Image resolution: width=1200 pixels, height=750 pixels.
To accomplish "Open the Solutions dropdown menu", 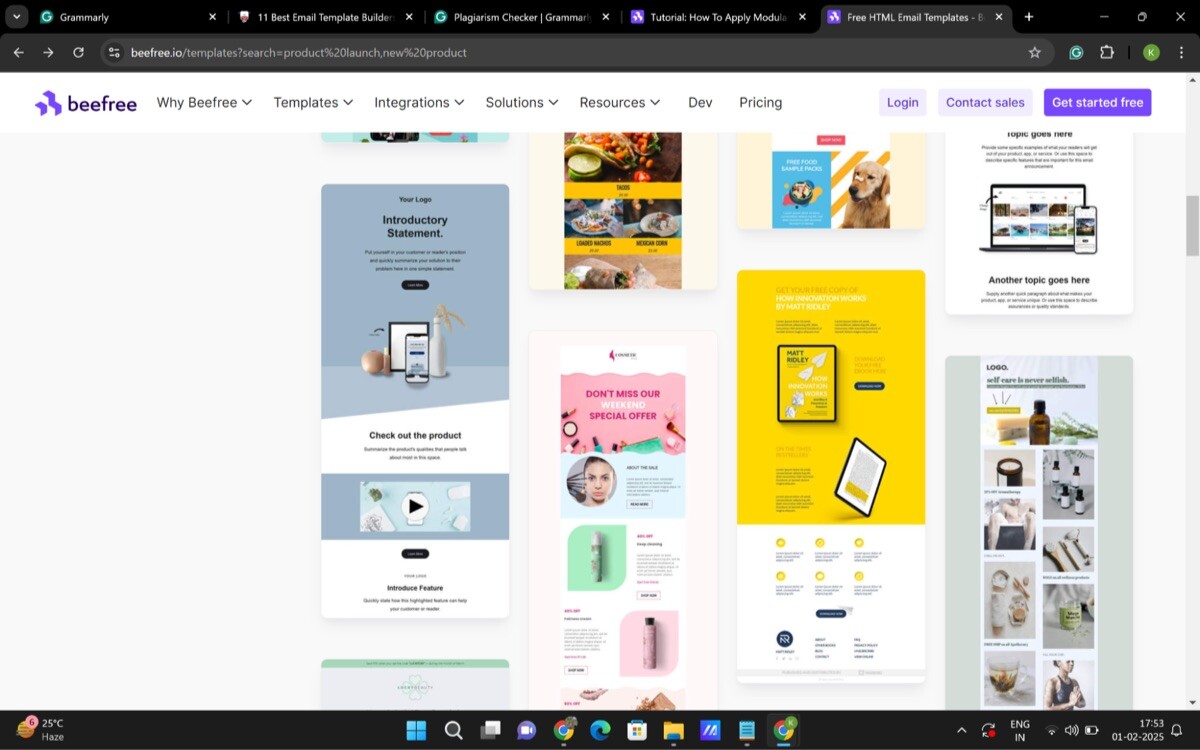I will coord(521,102).
